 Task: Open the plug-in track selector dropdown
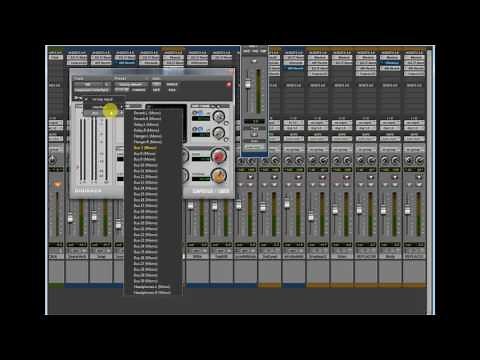[x=92, y=84]
